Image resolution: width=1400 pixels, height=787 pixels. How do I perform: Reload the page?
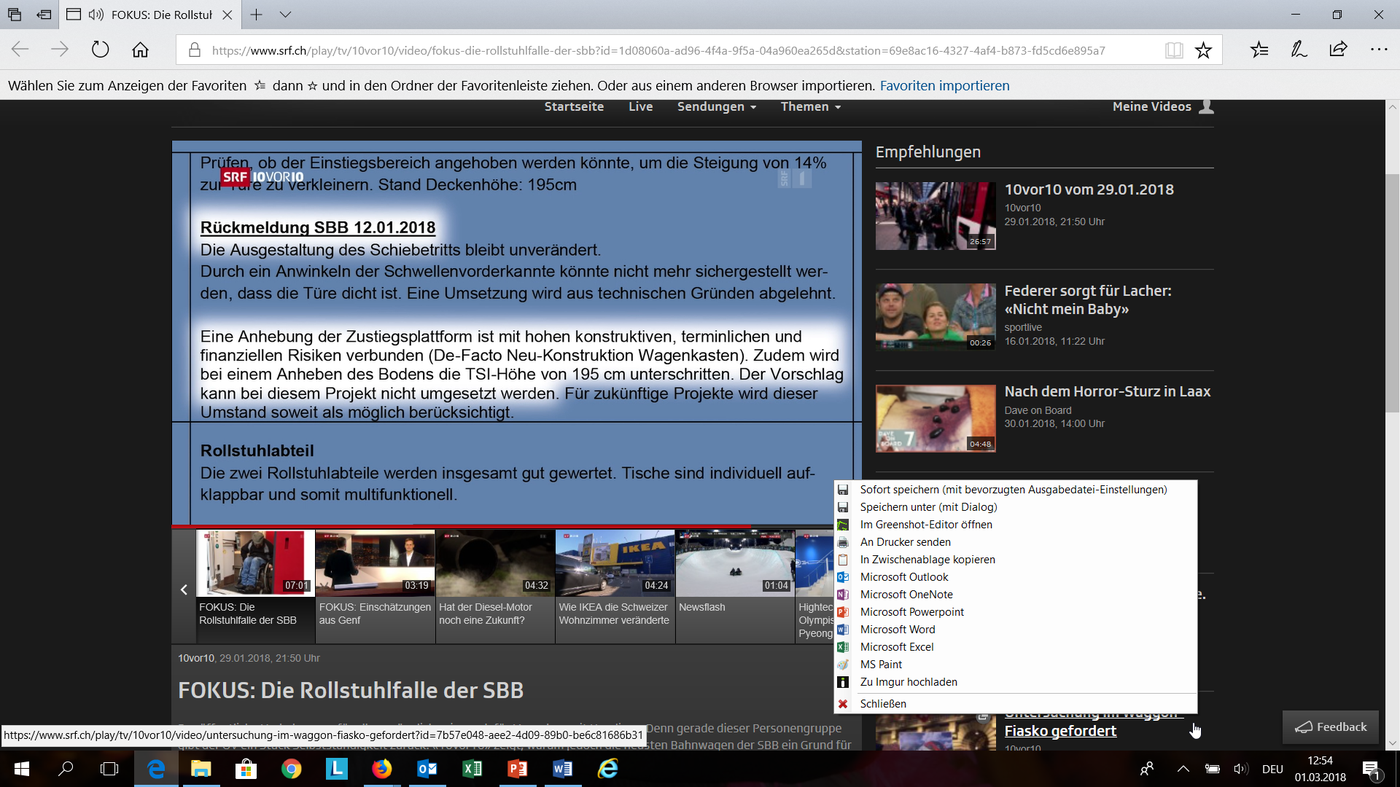[100, 50]
